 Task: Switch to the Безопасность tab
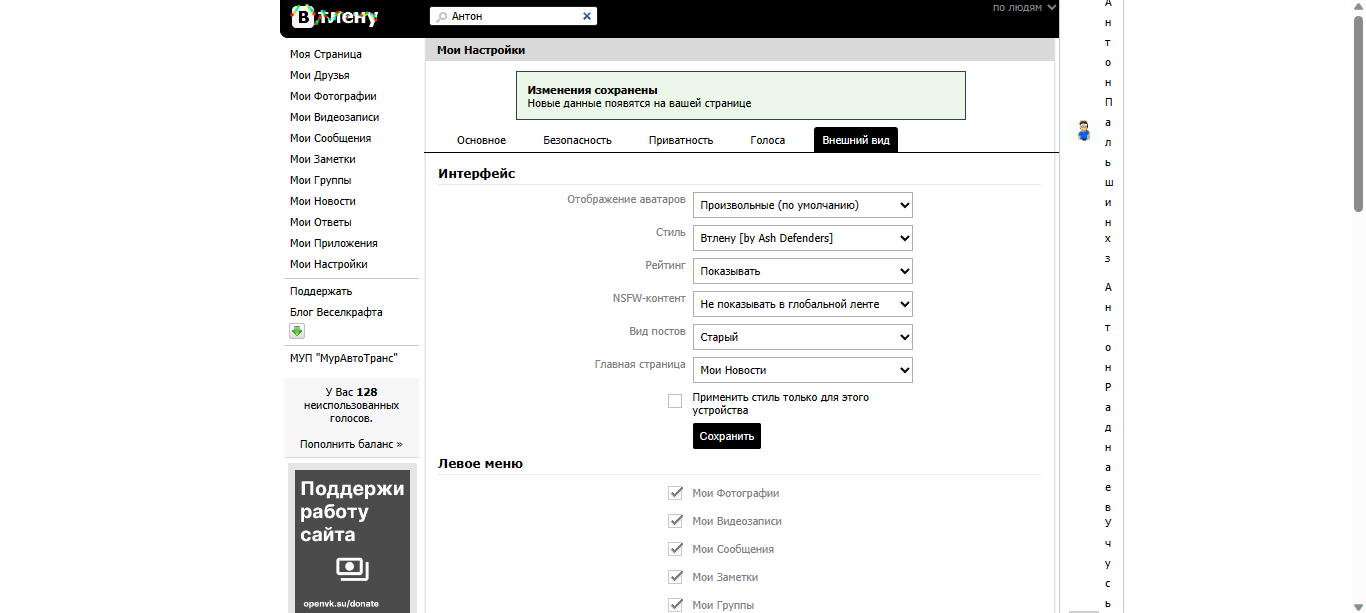pyautogui.click(x=577, y=140)
